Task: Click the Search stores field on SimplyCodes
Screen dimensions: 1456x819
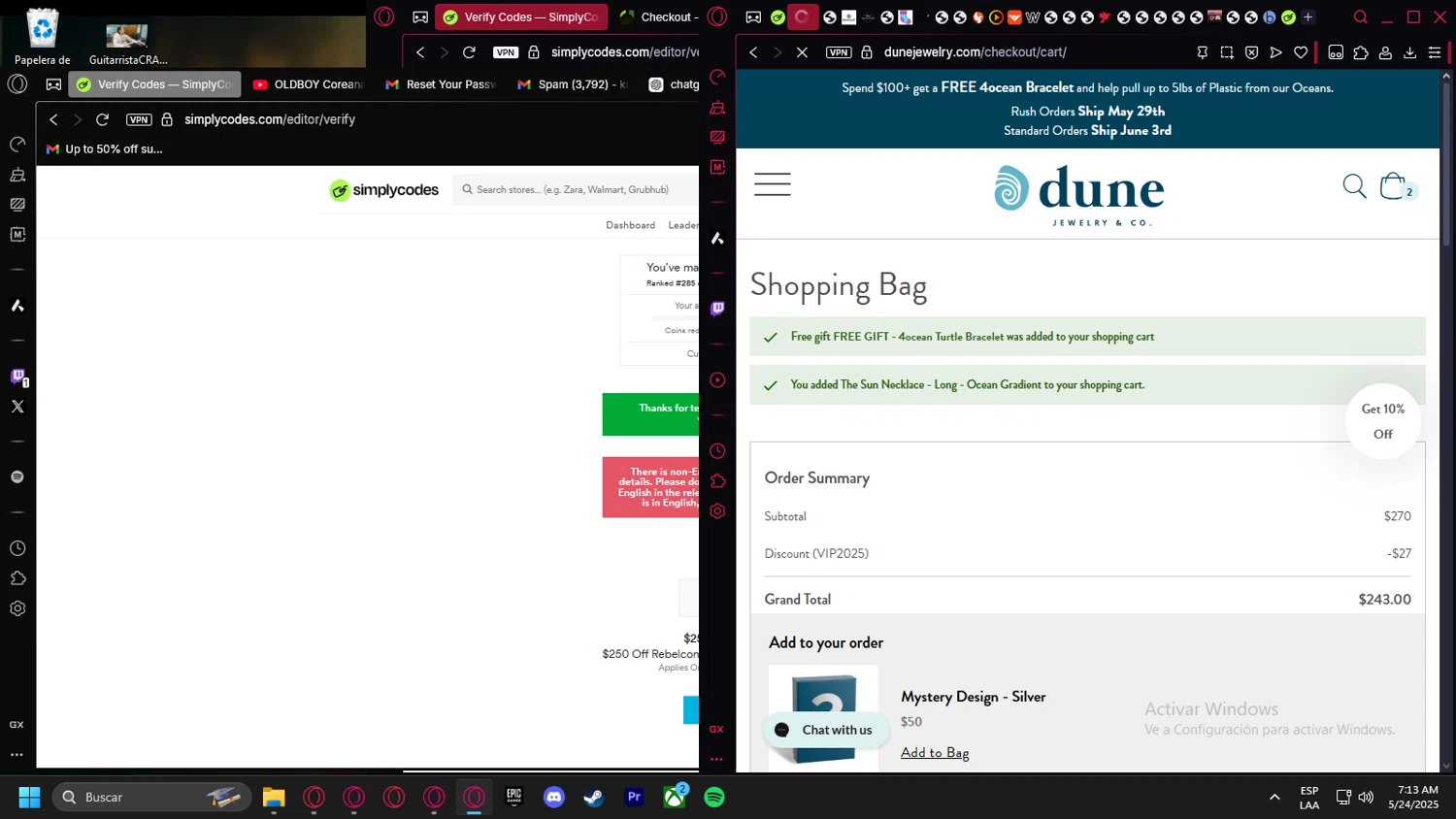Action: point(577,189)
